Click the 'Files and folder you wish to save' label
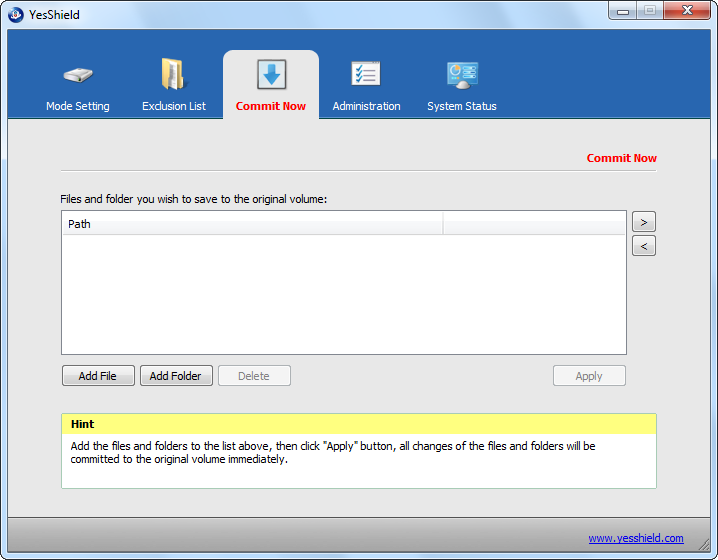 pyautogui.click(x=194, y=199)
